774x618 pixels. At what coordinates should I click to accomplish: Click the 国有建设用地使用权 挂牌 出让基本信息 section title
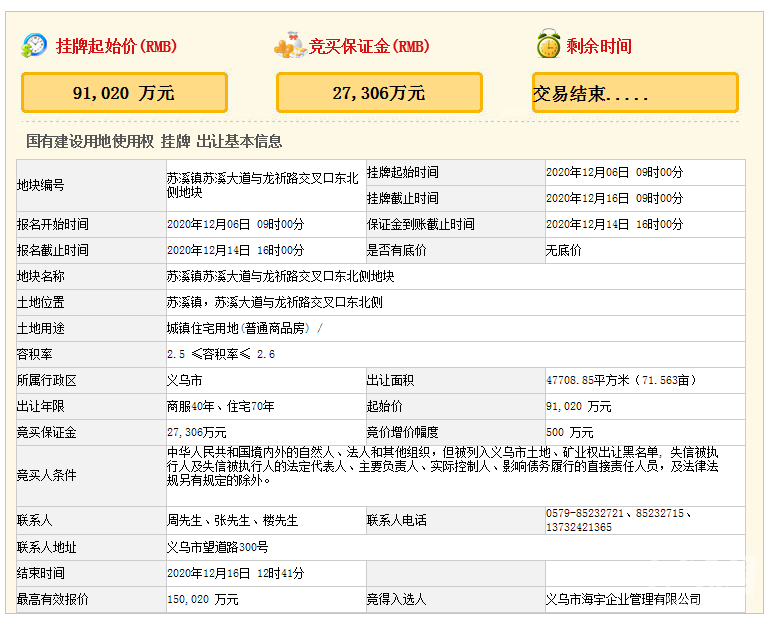(x=154, y=142)
